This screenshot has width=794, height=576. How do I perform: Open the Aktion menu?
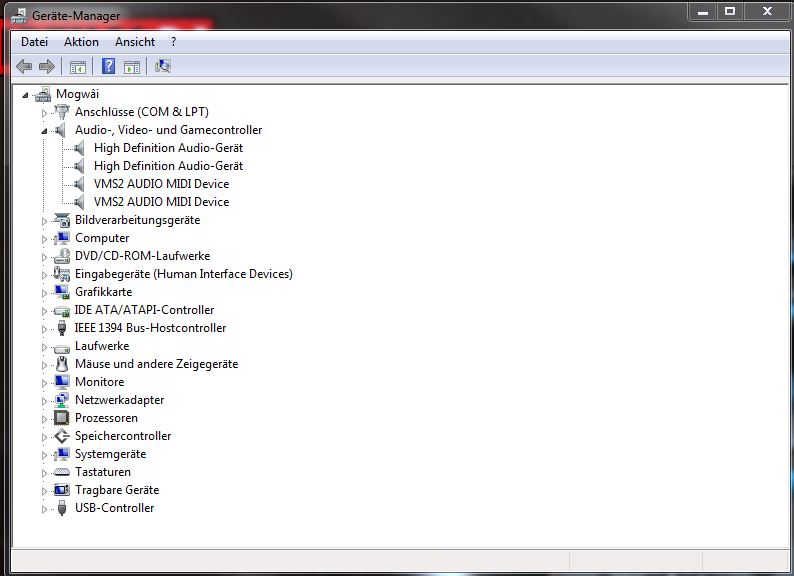pos(82,42)
